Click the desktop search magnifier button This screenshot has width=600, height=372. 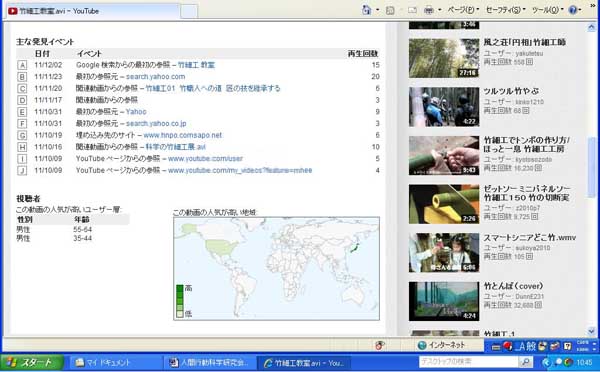(x=525, y=361)
